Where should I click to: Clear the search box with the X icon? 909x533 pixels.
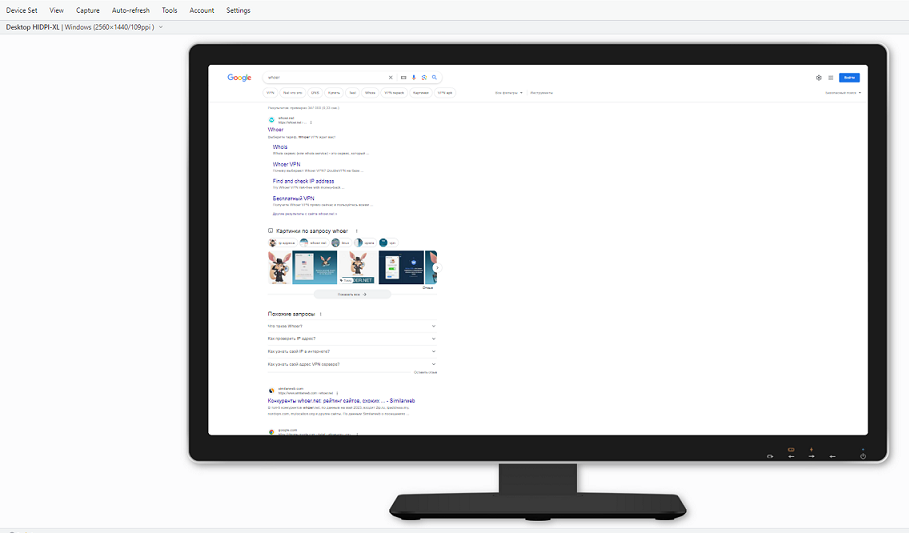click(x=391, y=77)
